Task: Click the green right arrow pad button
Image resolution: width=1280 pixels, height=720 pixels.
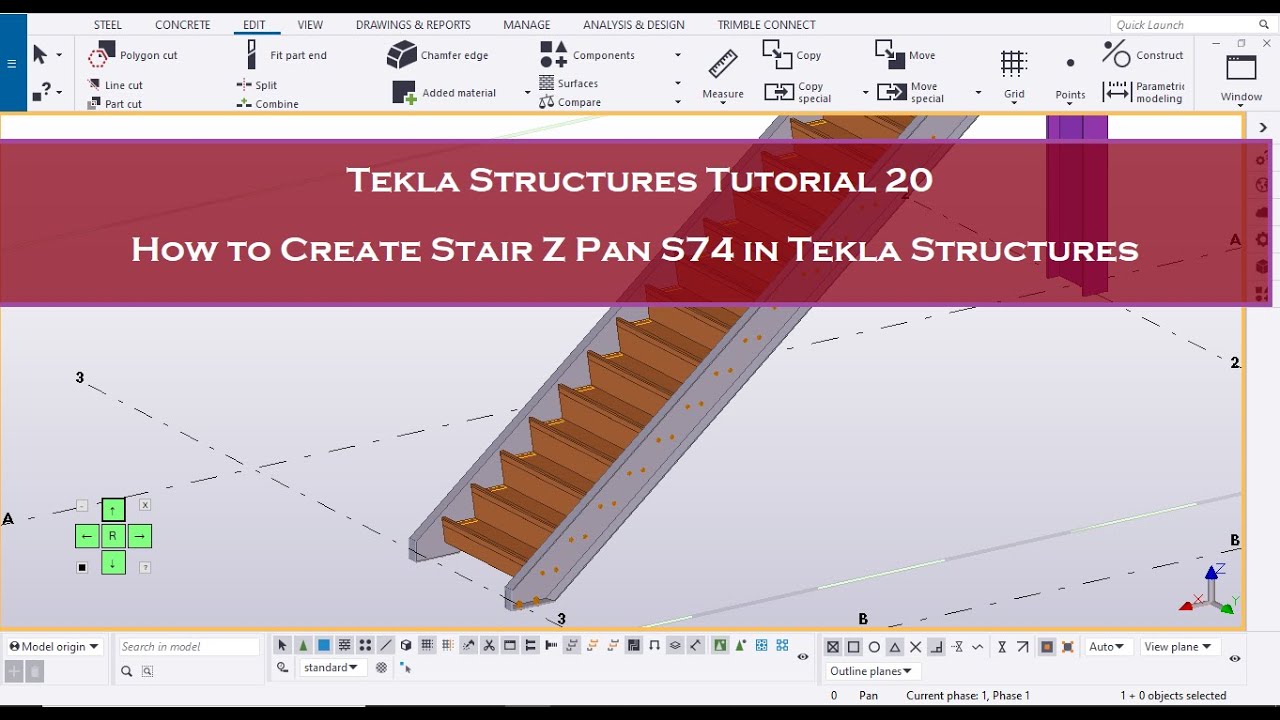Action: click(139, 536)
